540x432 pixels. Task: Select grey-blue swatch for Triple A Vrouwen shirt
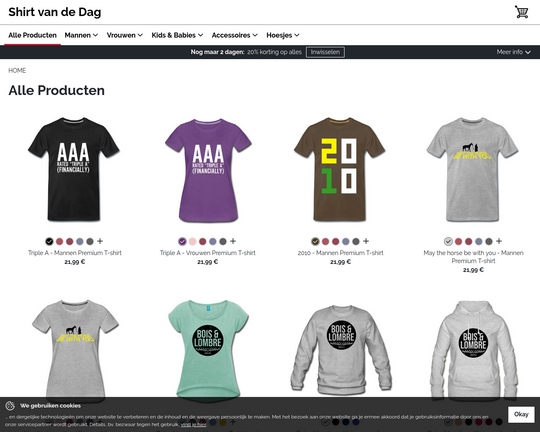(x=213, y=241)
